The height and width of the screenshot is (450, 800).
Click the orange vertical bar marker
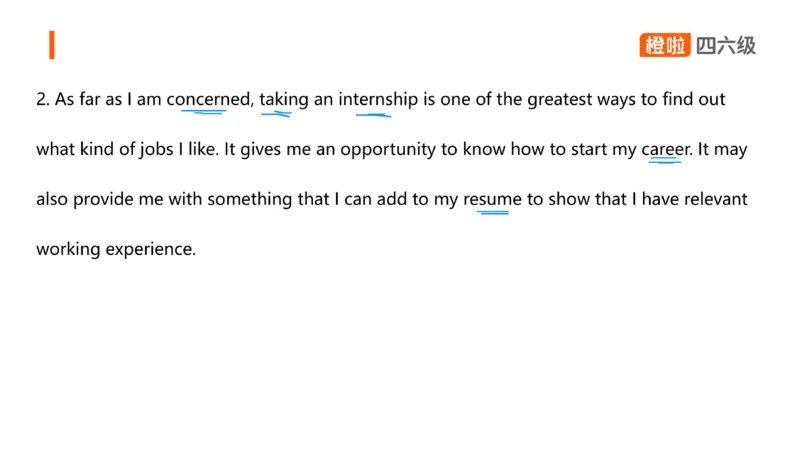[52, 45]
